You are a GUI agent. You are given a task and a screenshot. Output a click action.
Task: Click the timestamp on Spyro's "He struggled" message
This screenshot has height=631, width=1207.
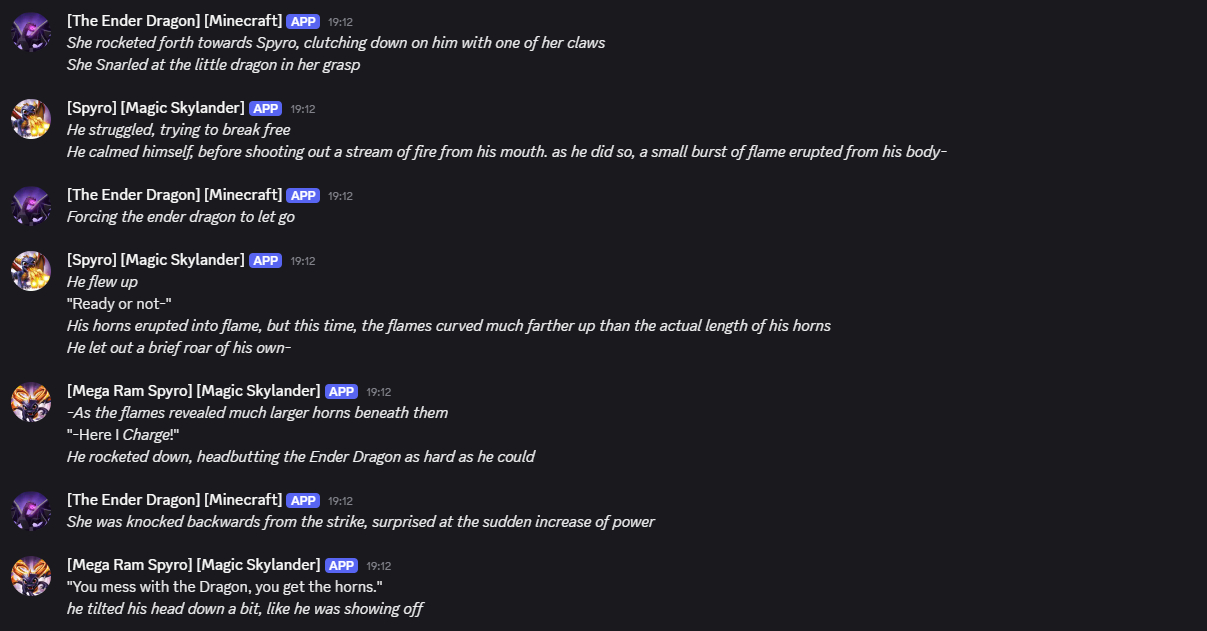point(303,108)
